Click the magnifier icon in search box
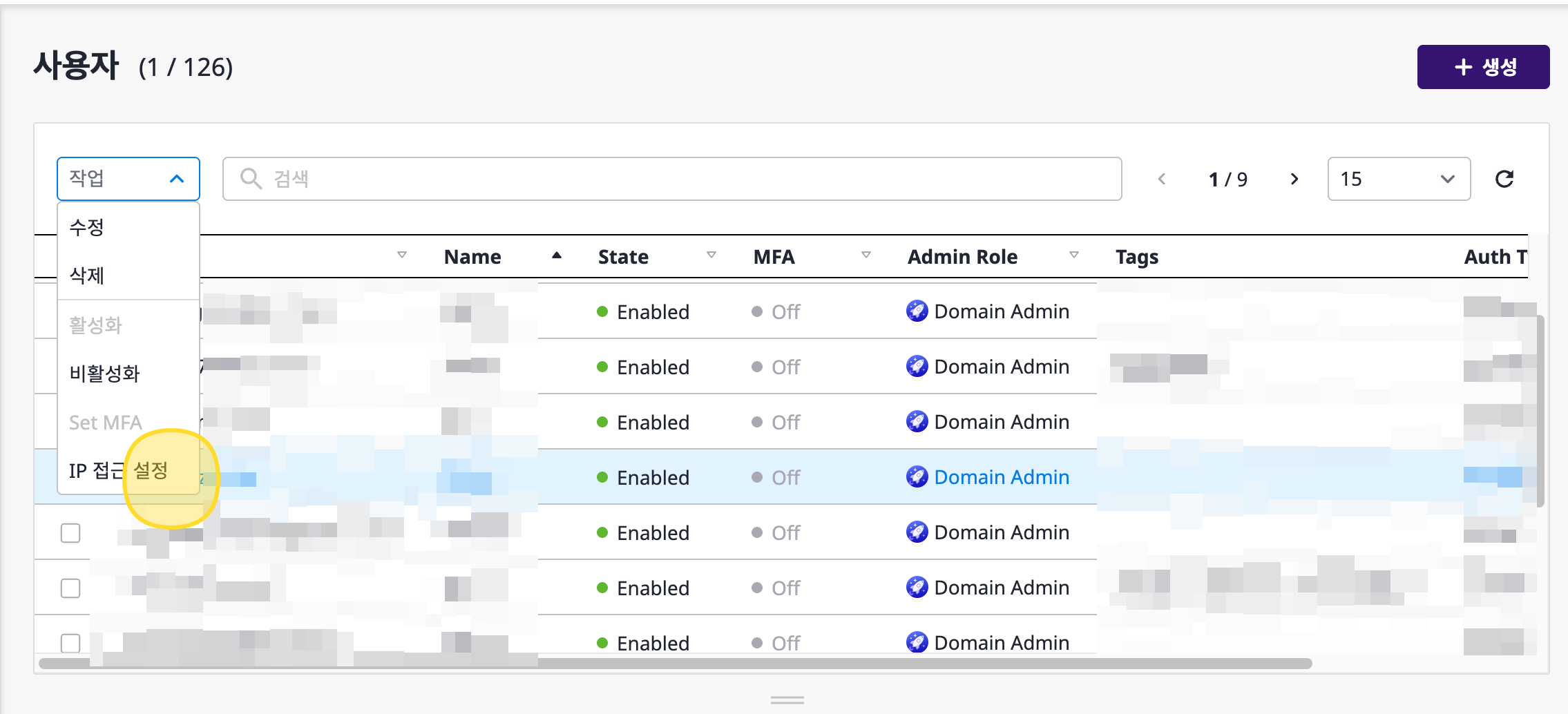Screen dimensions: 1568x714 (250, 179)
